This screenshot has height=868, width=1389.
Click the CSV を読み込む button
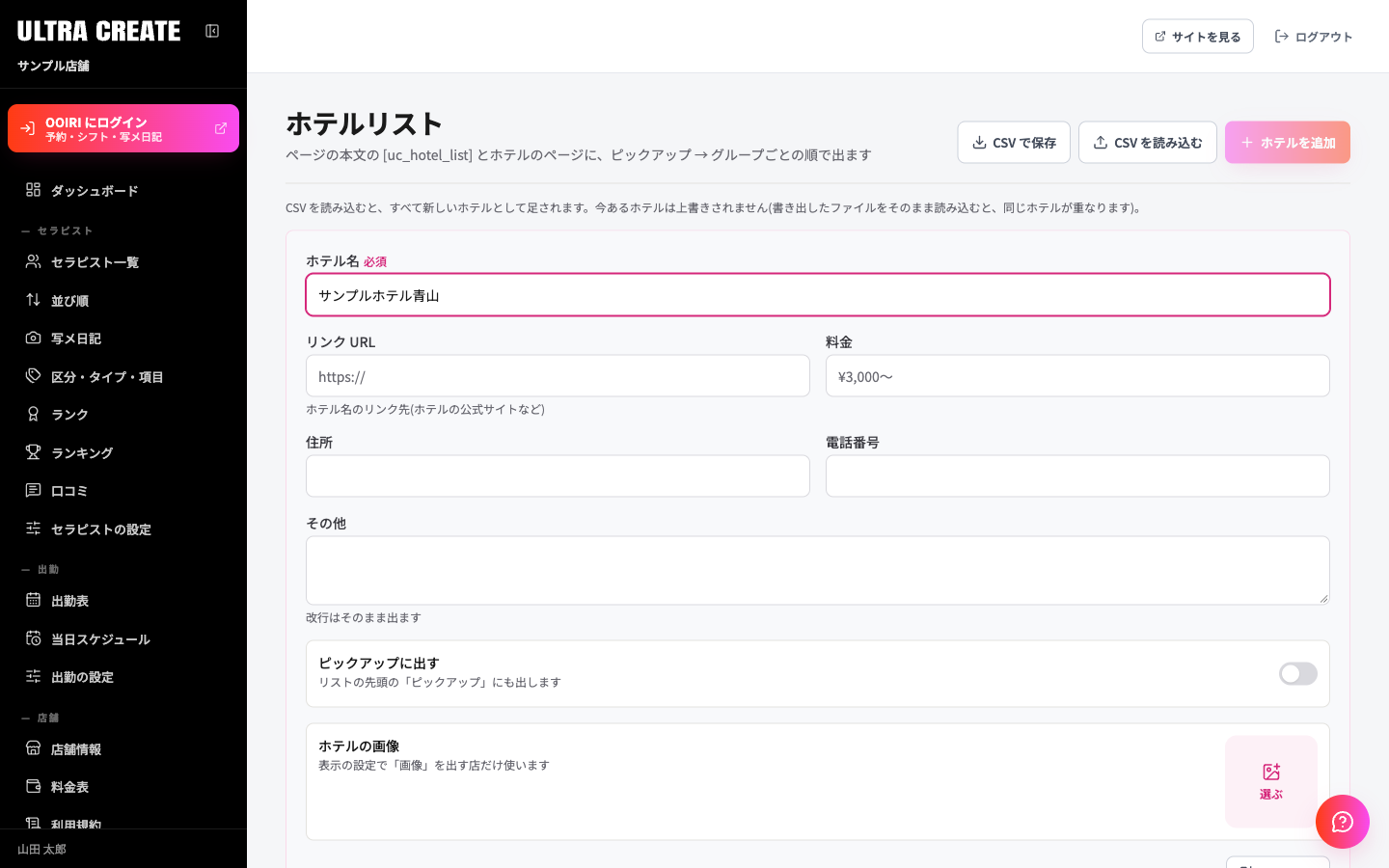[1148, 143]
